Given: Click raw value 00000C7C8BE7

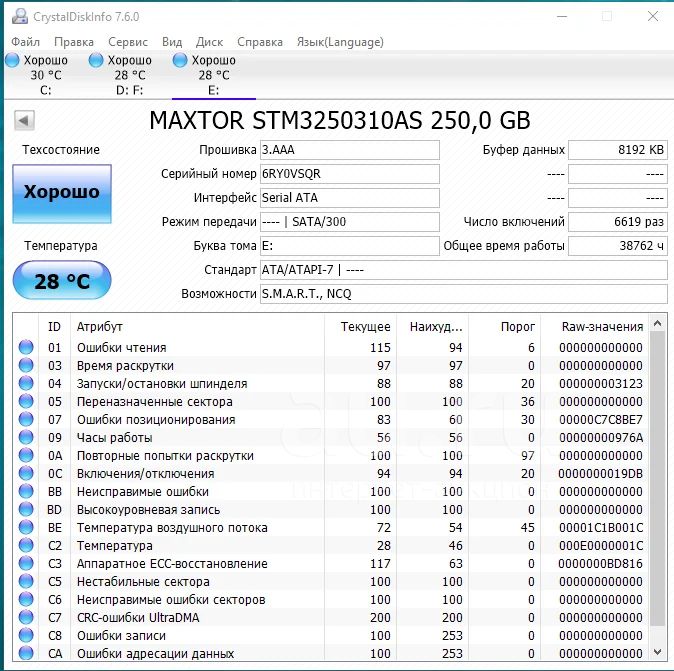Looking at the screenshot, I should pos(600,420).
